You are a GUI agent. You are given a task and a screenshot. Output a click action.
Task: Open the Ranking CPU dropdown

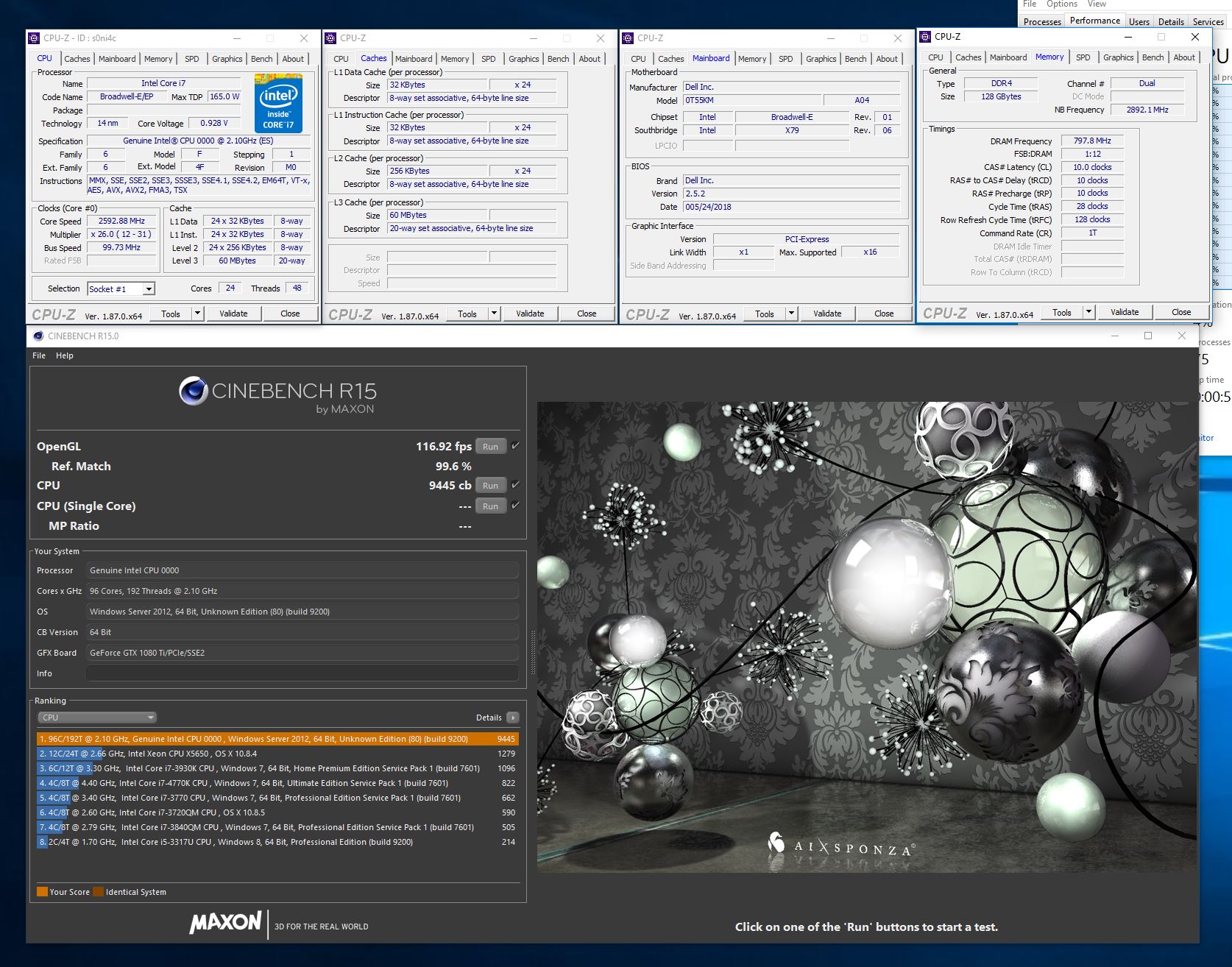(97, 718)
